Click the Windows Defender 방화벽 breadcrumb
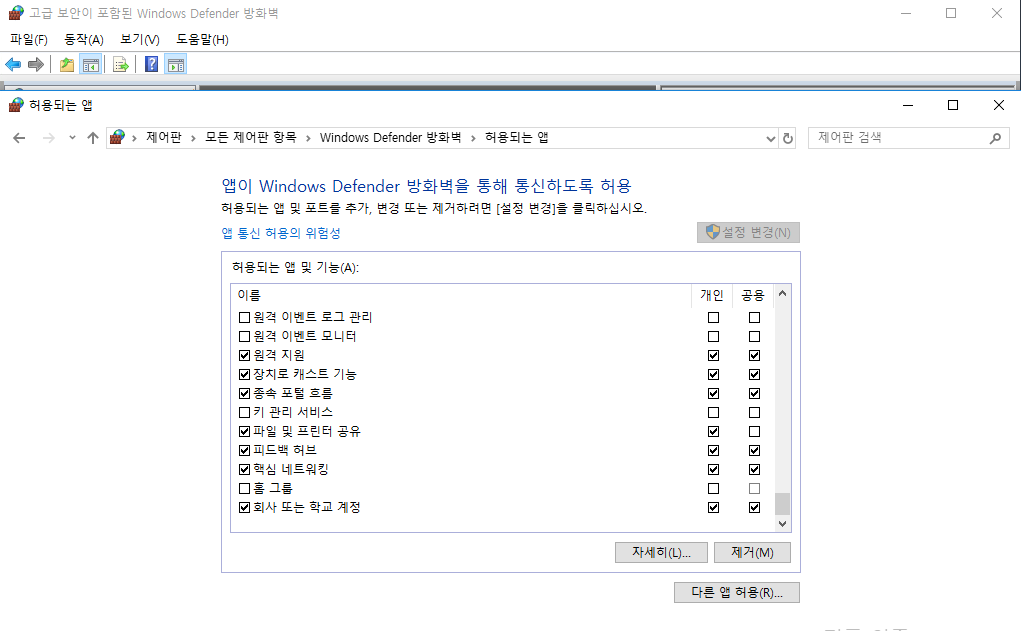This screenshot has height=631, width=1021. tap(390, 137)
